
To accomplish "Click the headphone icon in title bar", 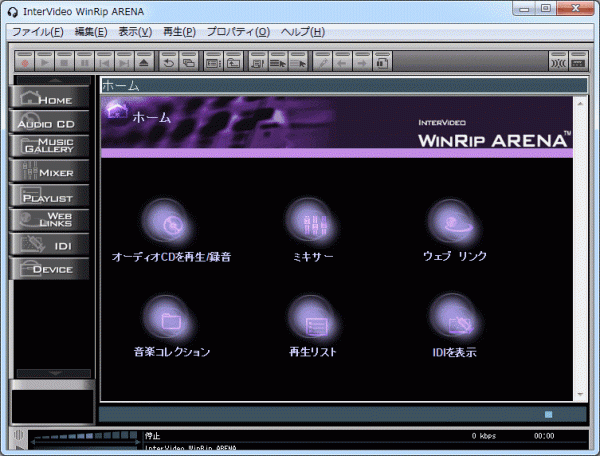I will click(x=13, y=12).
